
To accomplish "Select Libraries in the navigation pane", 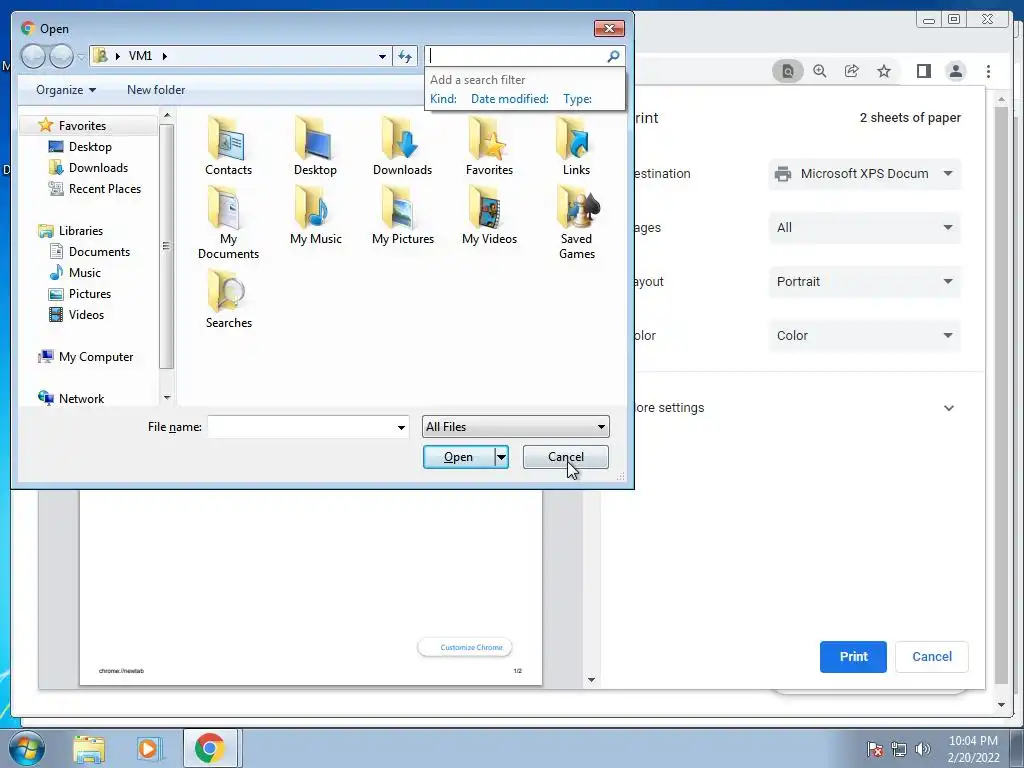I will click(80, 231).
